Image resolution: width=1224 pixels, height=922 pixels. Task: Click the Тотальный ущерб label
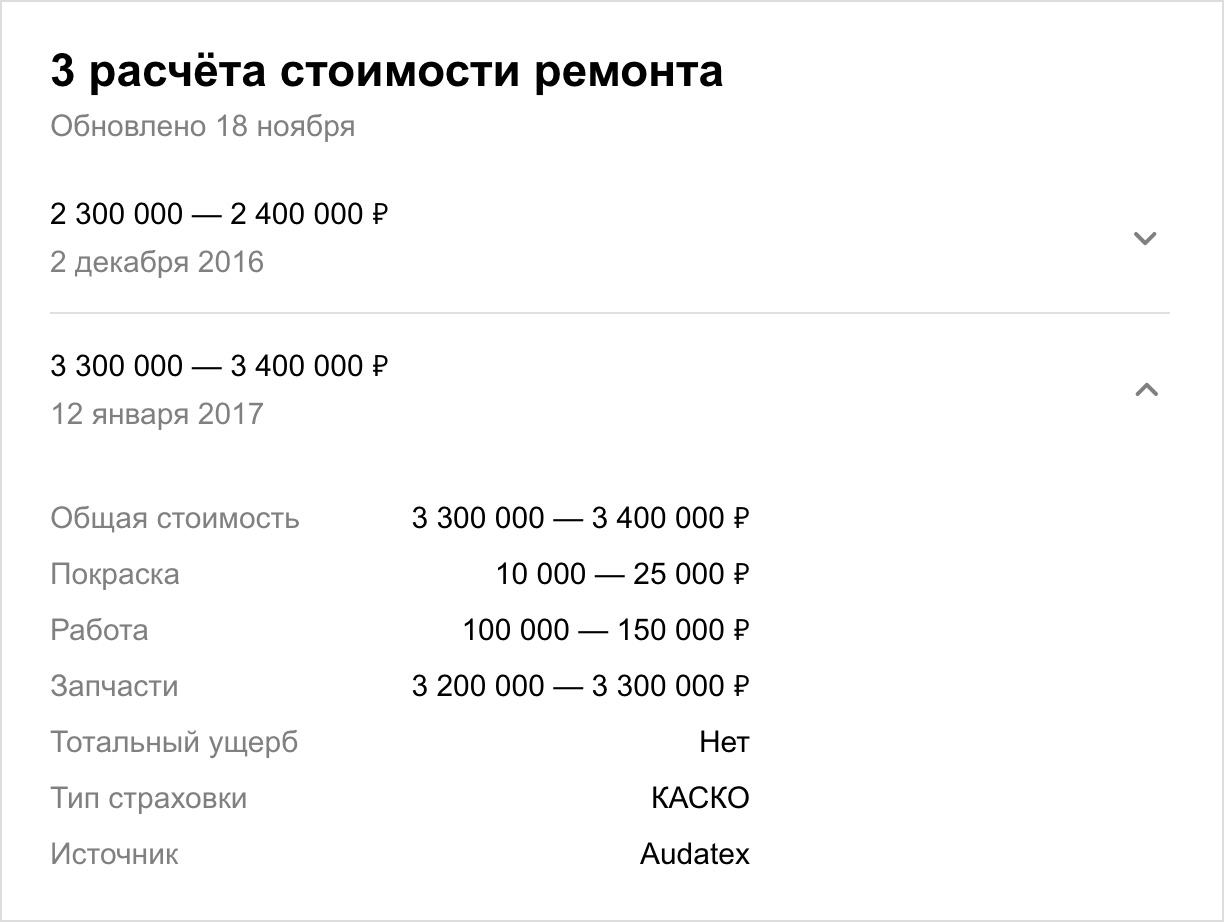174,743
